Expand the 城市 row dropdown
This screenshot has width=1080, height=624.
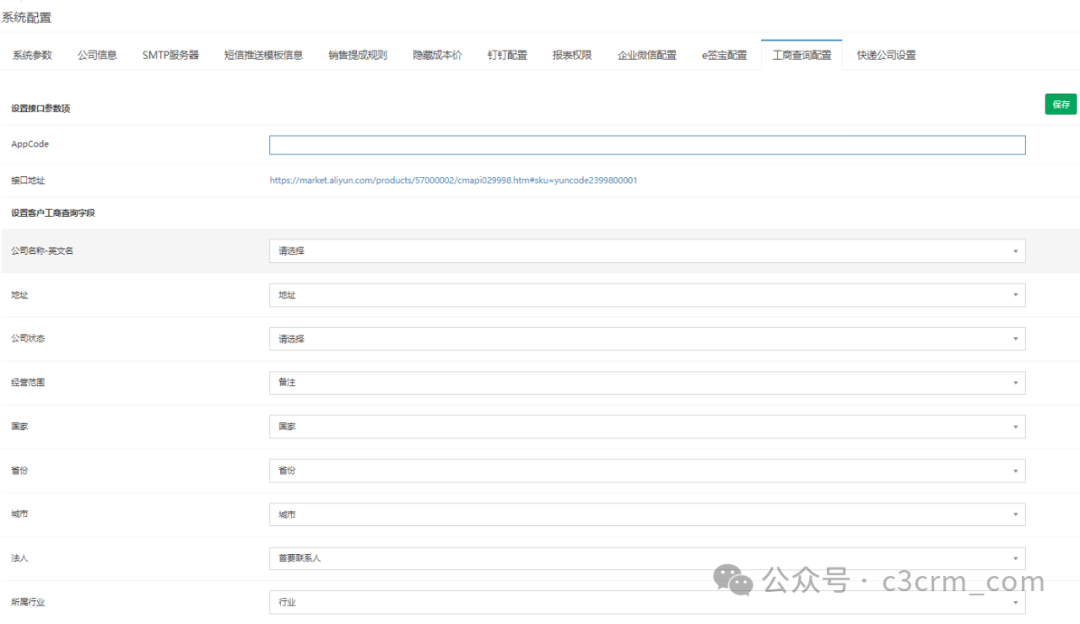click(x=647, y=514)
